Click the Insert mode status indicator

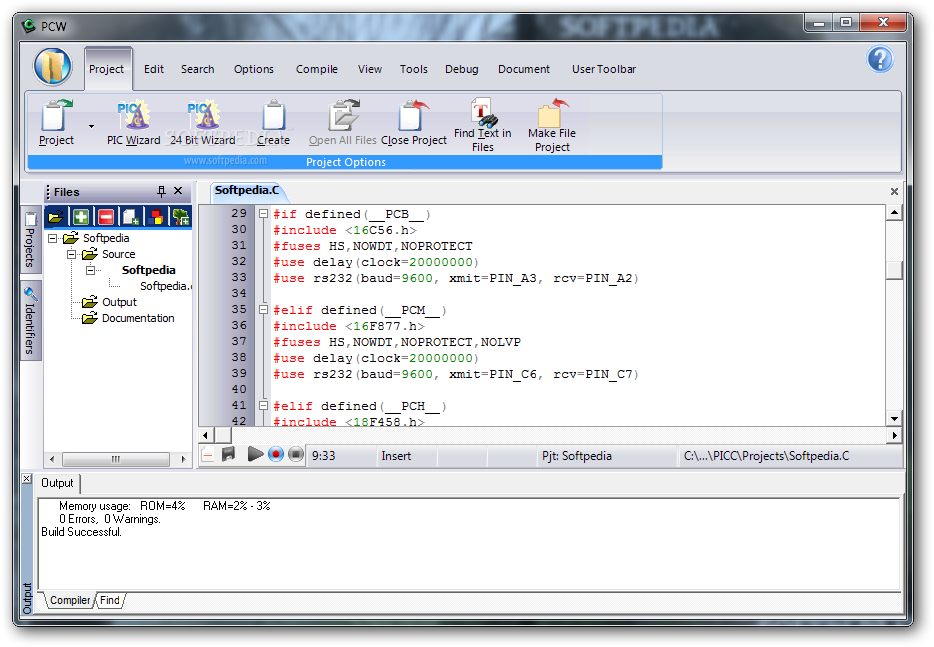(x=396, y=456)
